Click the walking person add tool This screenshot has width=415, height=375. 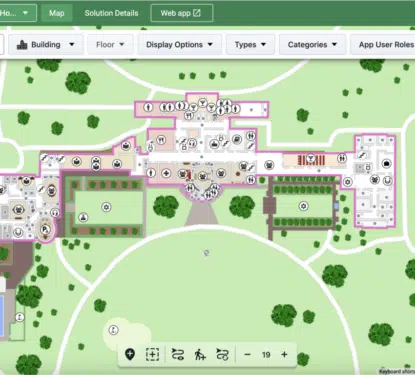pos(200,354)
